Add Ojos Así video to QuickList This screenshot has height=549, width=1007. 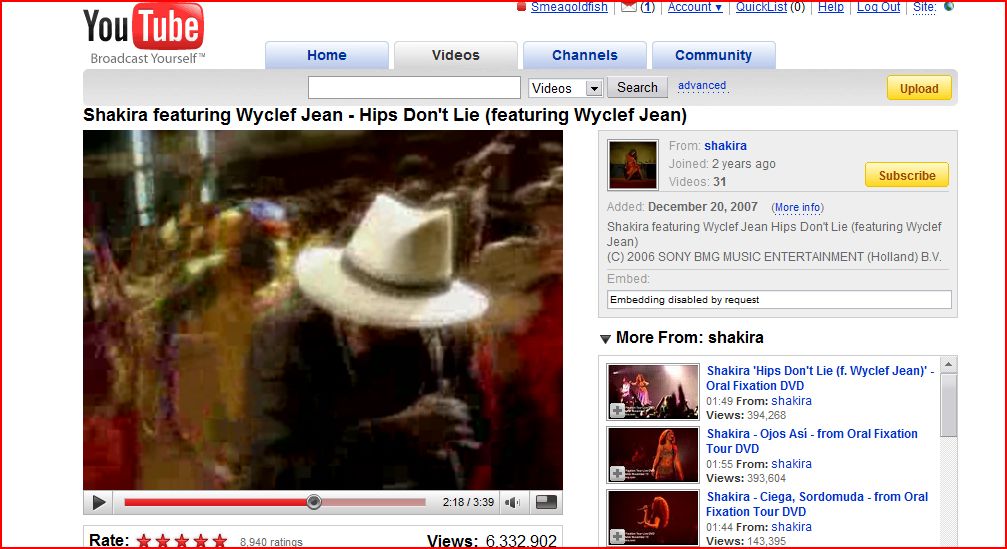[617, 473]
